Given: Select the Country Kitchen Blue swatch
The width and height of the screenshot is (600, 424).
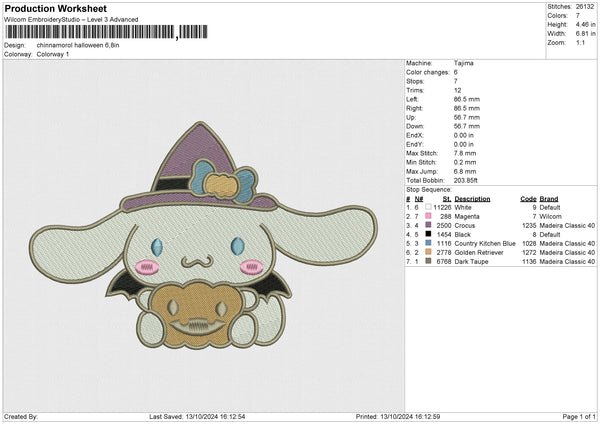Looking at the screenshot, I should [x=428, y=242].
